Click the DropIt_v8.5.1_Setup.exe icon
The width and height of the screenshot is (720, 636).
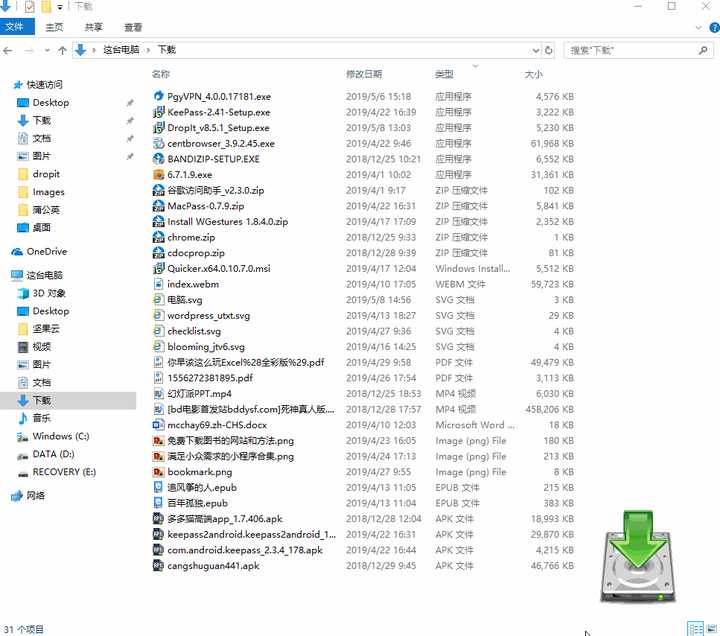(x=158, y=127)
